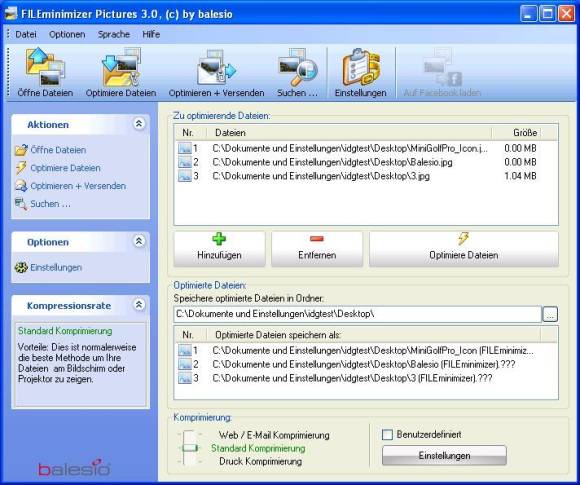Click the Öffne Dateien toolbar icon
Viewport: 580px width, 485px height.
45,67
